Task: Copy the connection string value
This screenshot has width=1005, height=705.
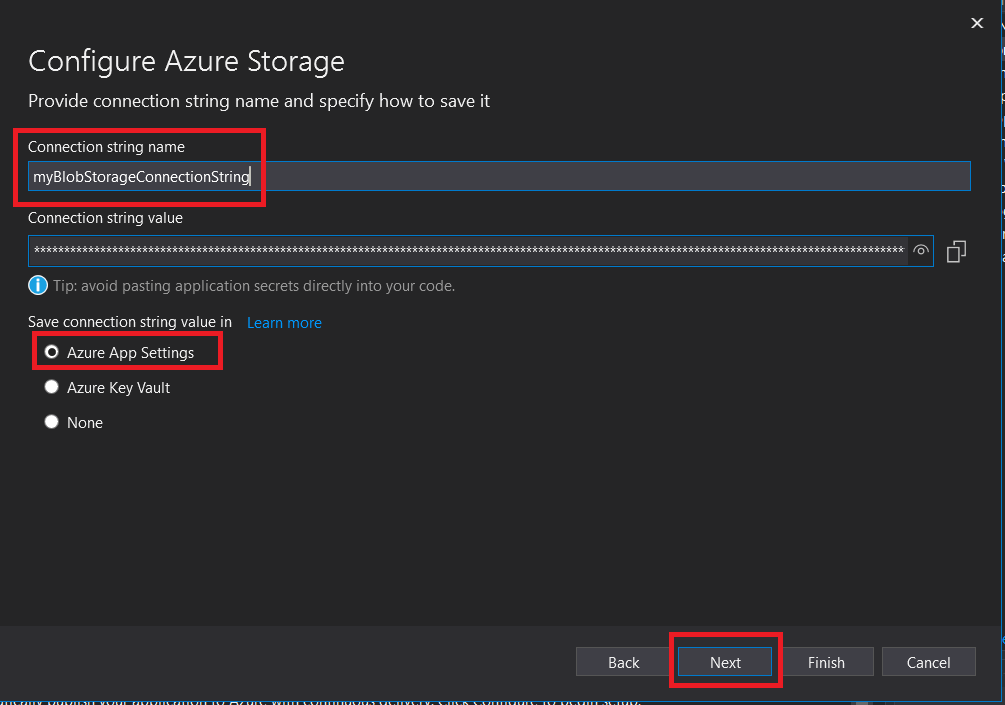Action: [956, 251]
